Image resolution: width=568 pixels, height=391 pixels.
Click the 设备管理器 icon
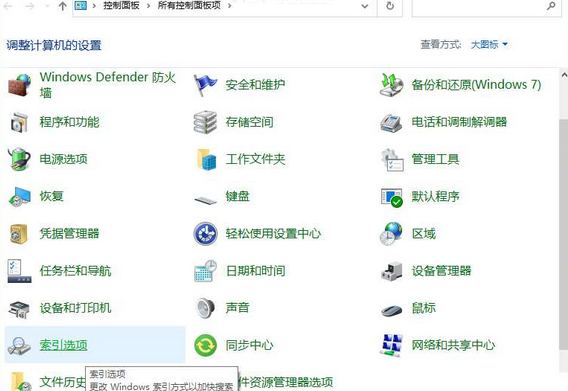(391, 271)
